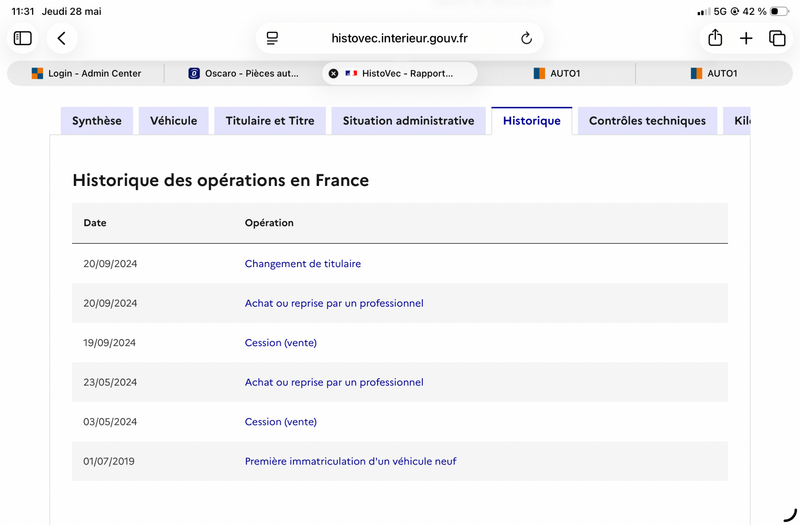Viewport: 800px width, 525px height.
Task: Open page settings reader icon
Action: coord(272,38)
